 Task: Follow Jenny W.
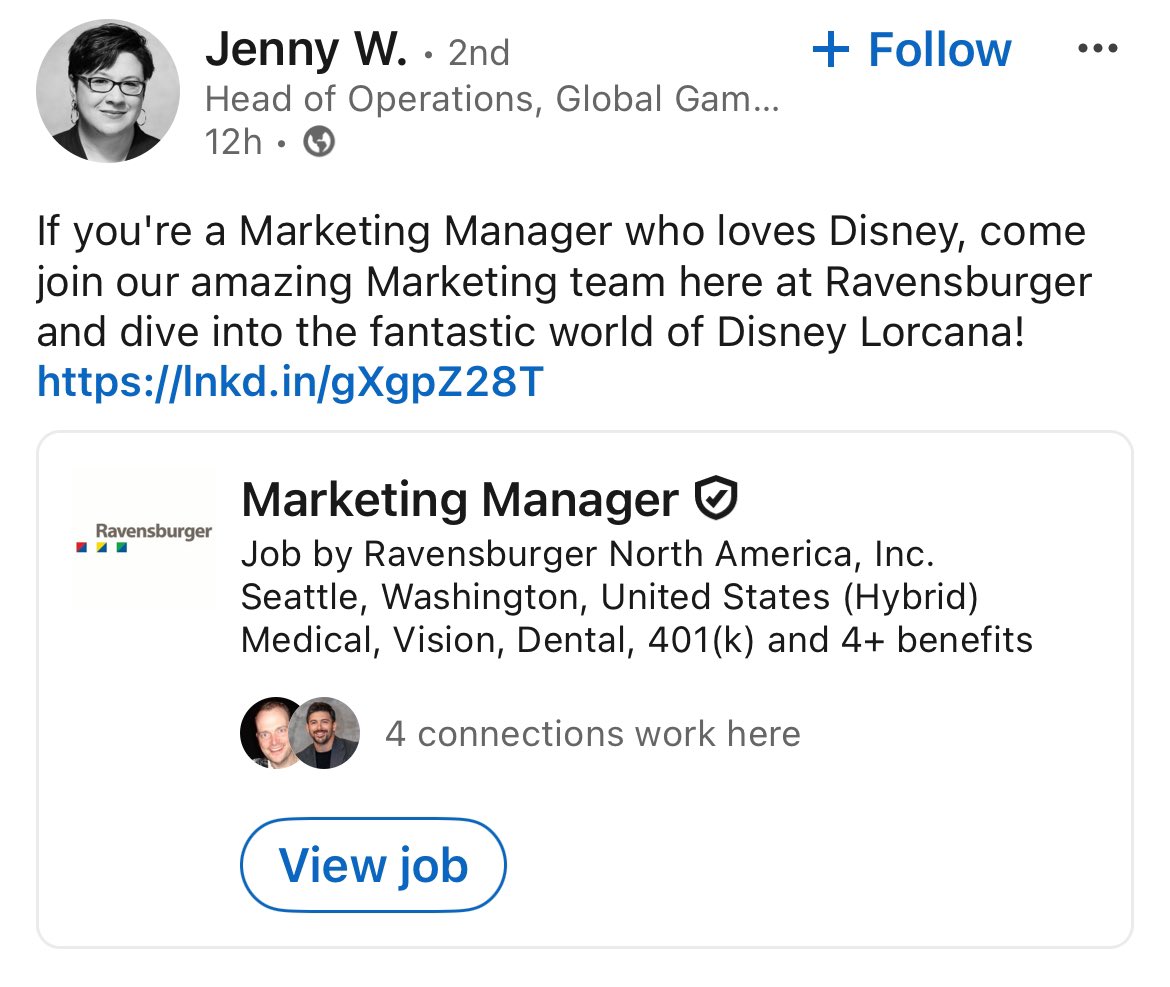[x=912, y=50]
